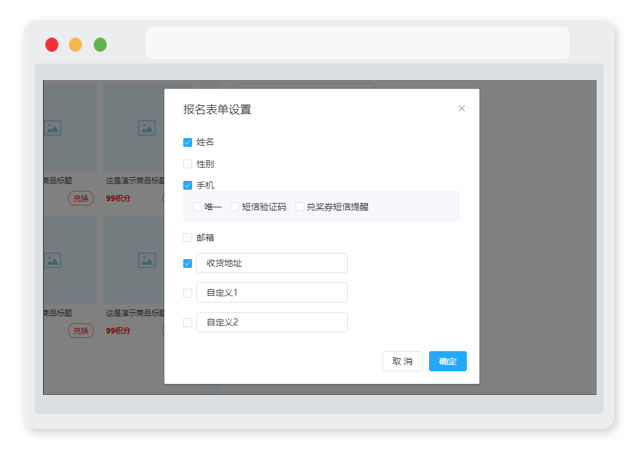Click the 报名表单设置 dialog title
The image size is (640, 450).
(x=217, y=109)
